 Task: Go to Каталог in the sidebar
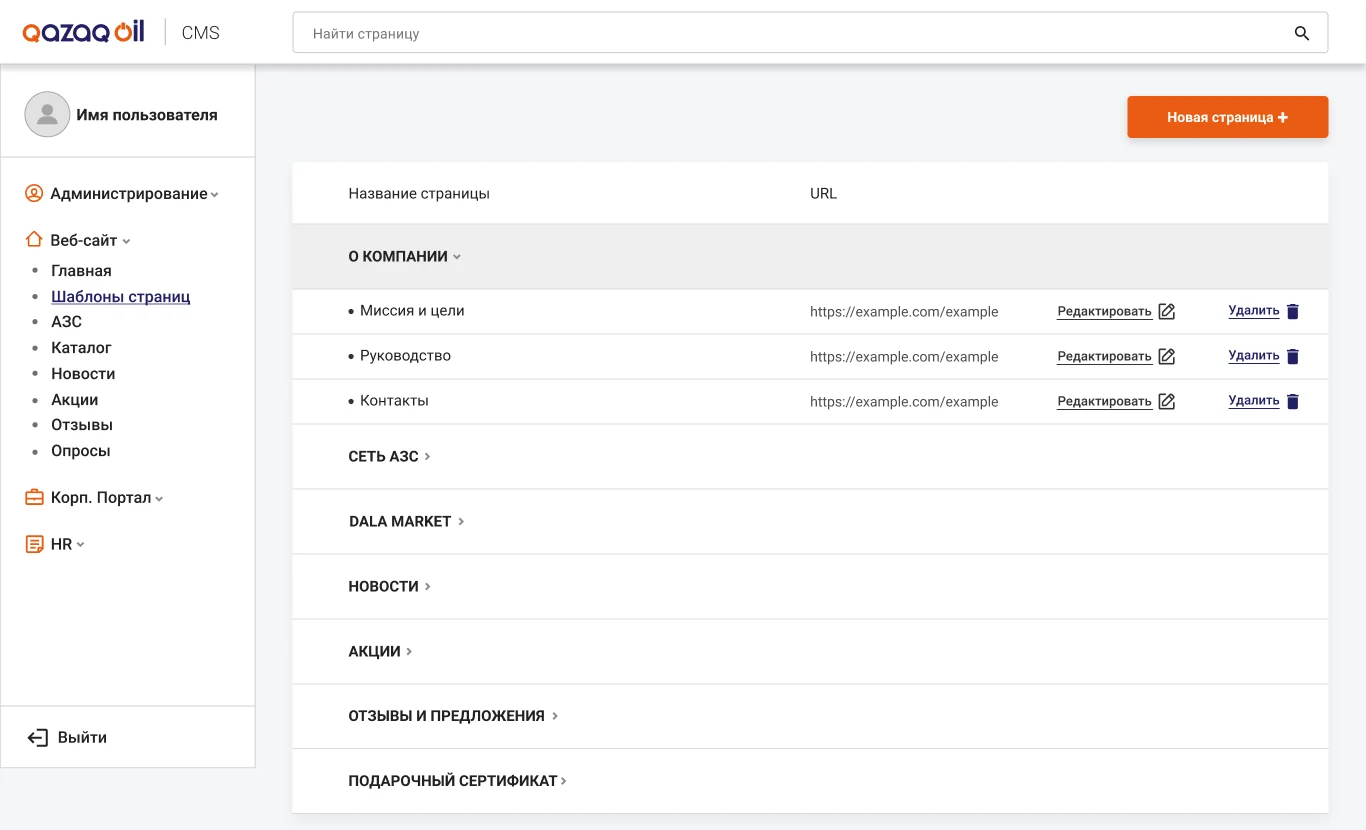point(81,348)
